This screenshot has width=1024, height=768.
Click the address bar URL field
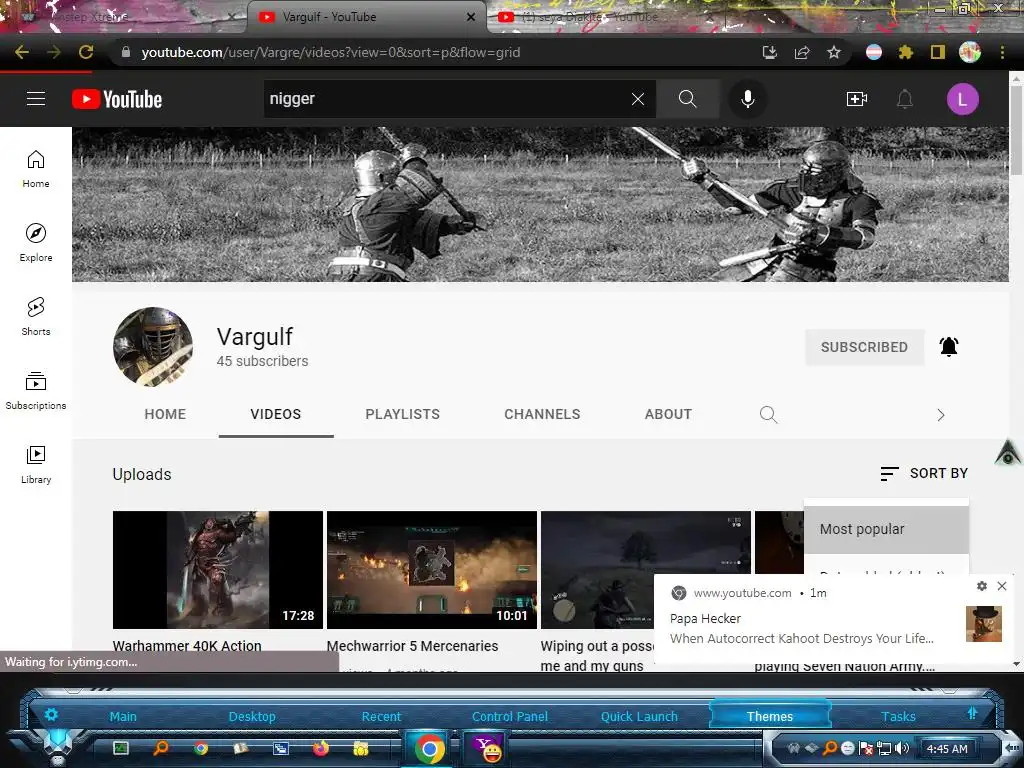(431, 52)
